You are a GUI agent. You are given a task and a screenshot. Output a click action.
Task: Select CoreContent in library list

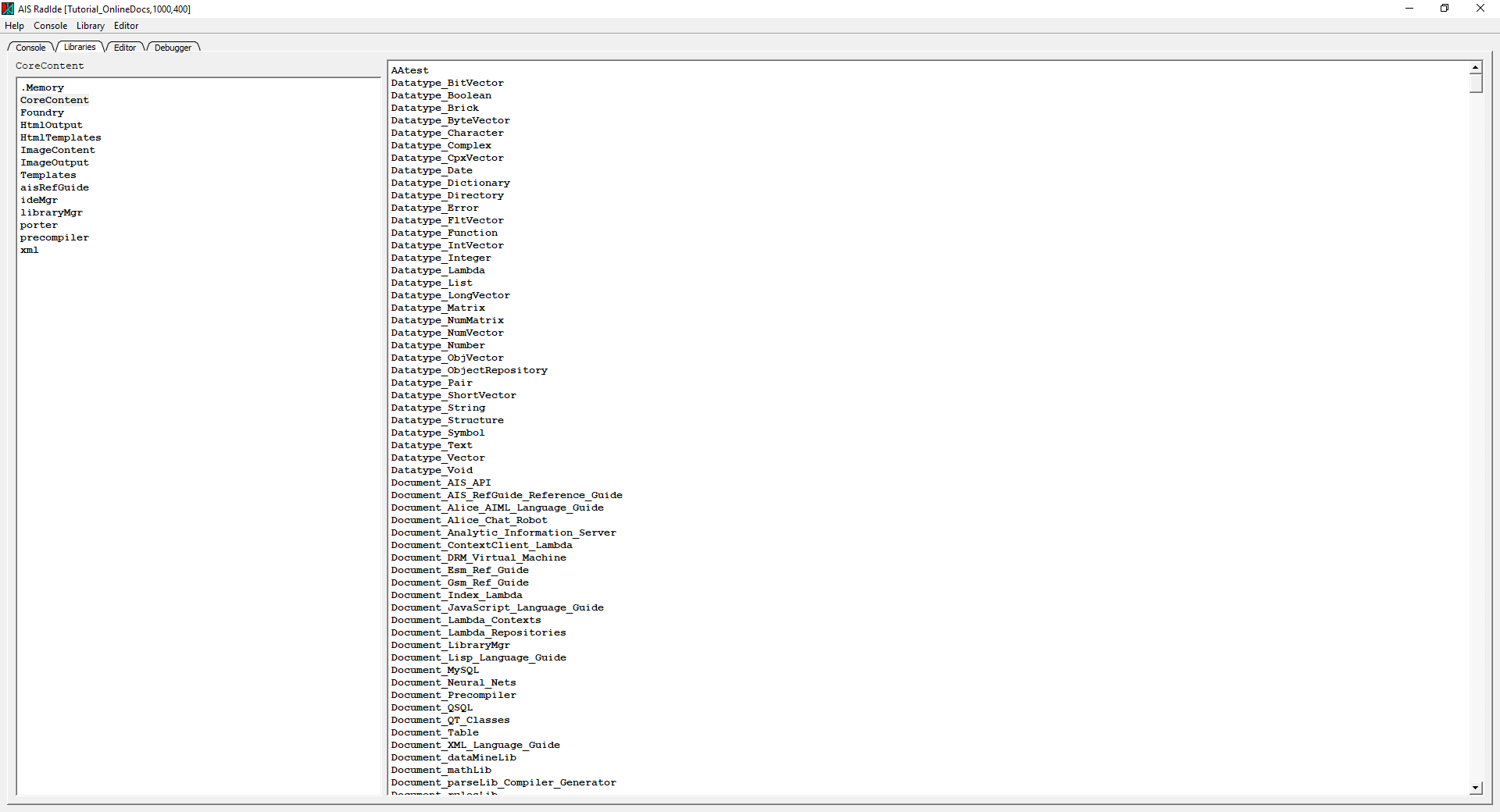tap(55, 100)
